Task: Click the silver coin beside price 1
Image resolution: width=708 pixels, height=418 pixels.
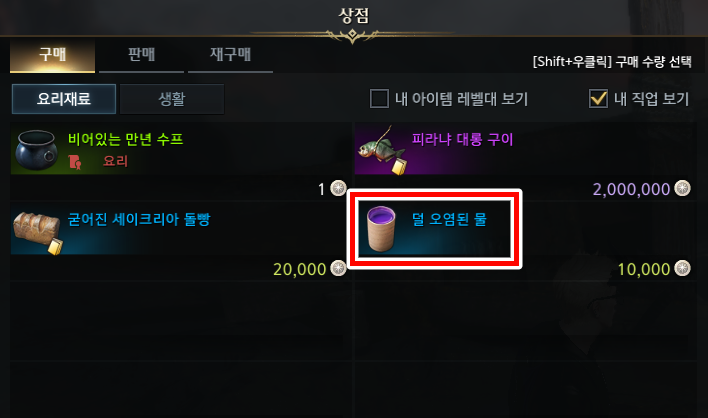Action: 338,188
